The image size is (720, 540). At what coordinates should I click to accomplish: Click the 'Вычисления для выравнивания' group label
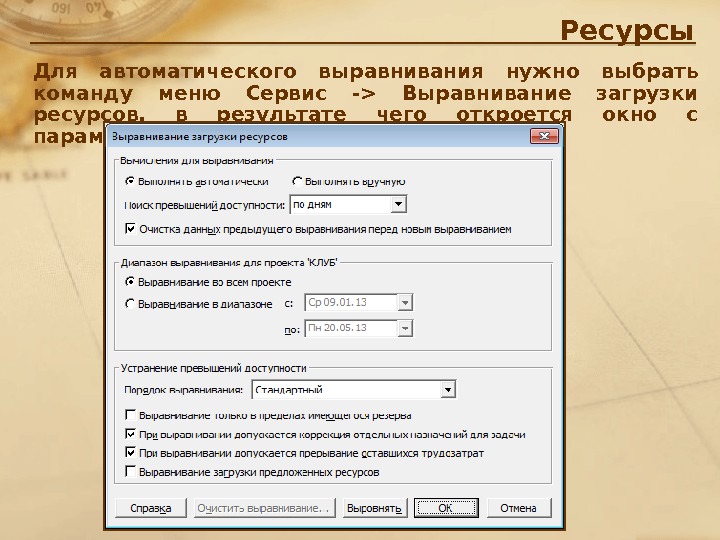[197, 161]
